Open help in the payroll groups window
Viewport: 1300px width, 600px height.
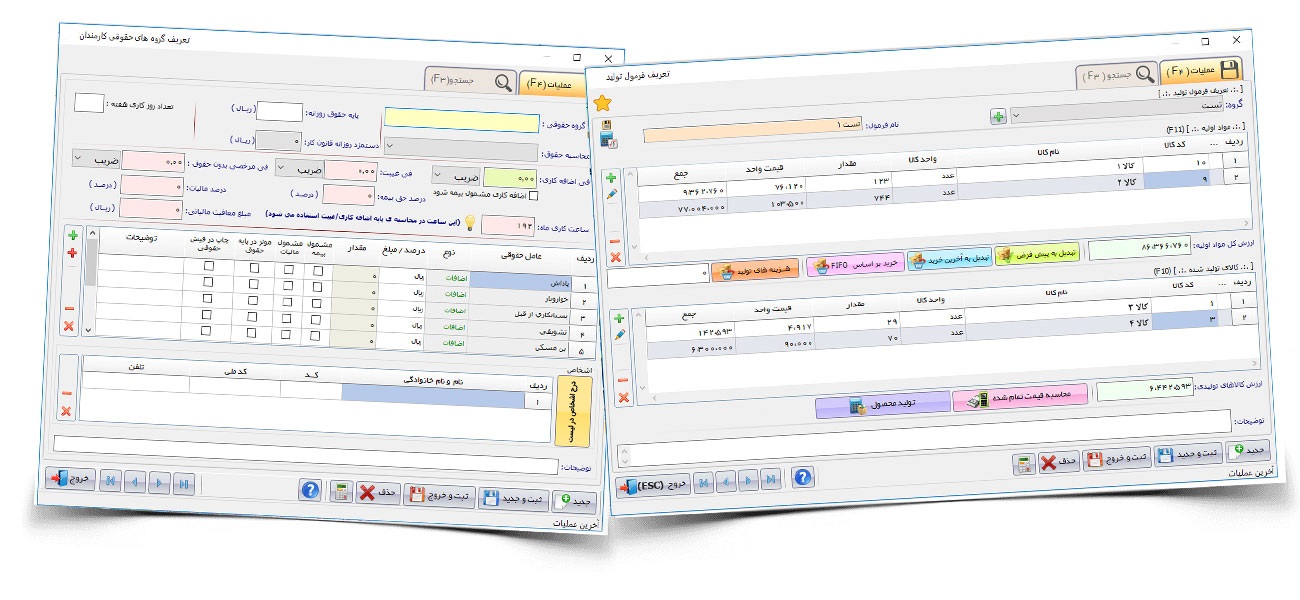pos(310,490)
